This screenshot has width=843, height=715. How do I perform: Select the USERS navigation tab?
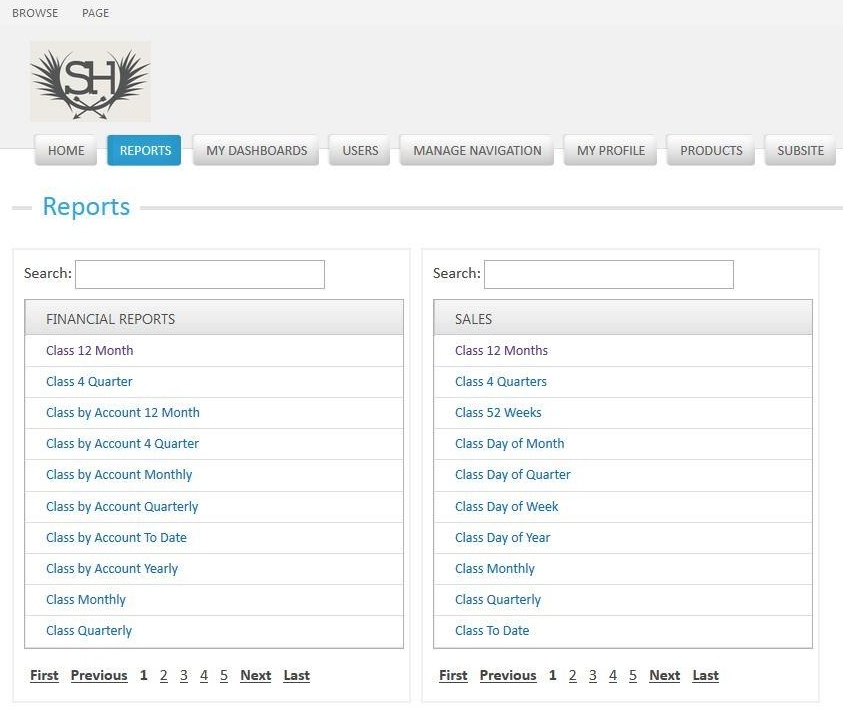click(x=360, y=151)
